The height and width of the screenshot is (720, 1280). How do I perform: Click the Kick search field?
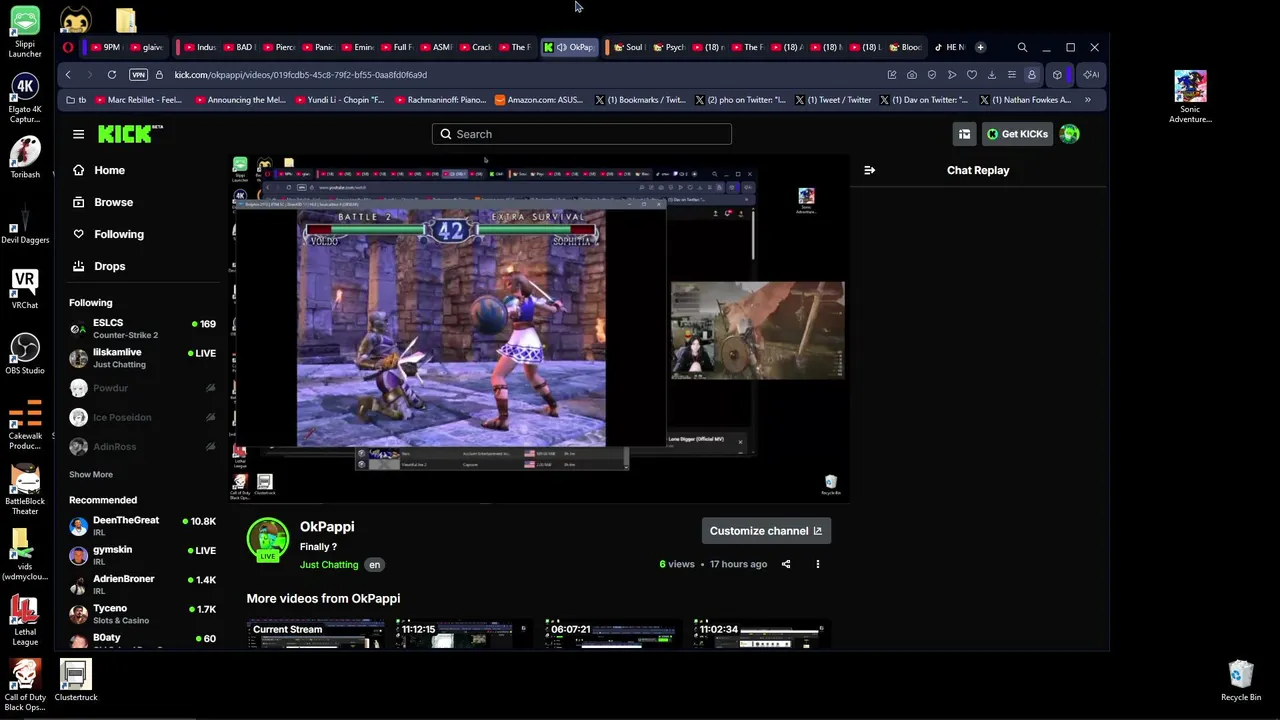click(x=582, y=134)
